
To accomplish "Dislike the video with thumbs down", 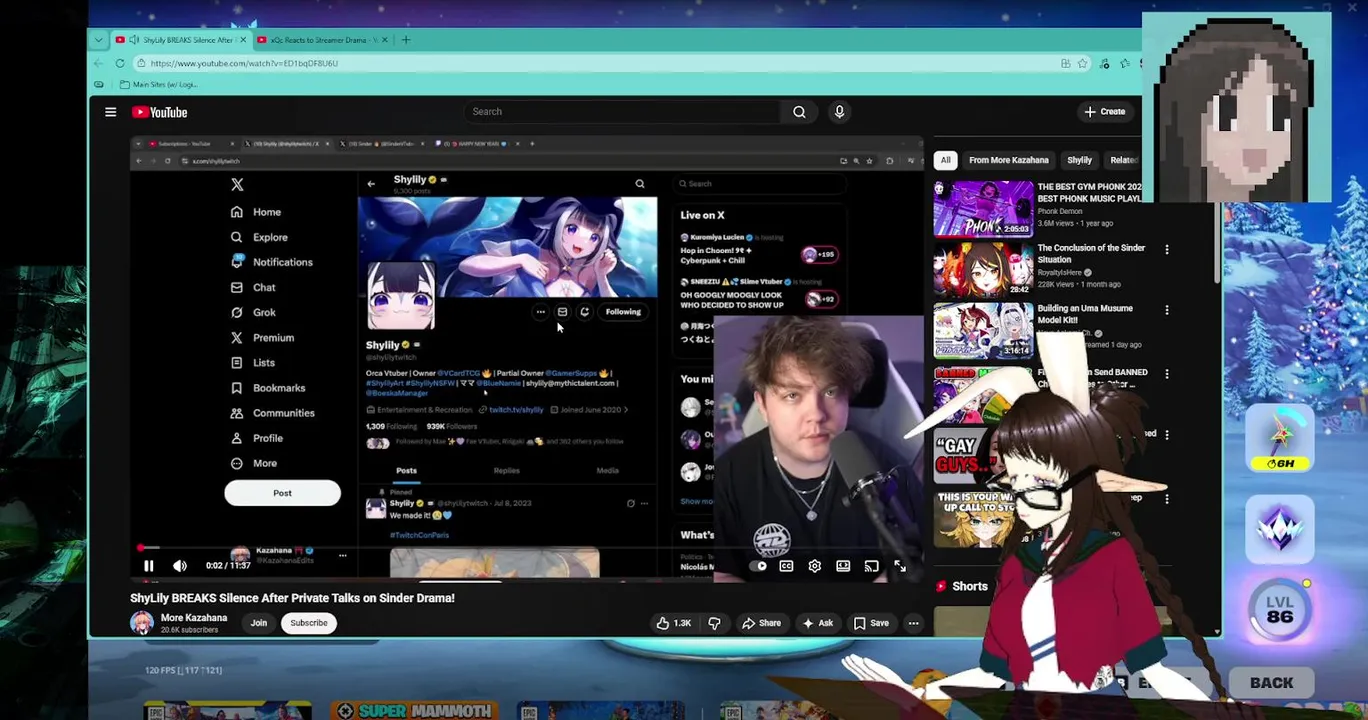I will [714, 623].
